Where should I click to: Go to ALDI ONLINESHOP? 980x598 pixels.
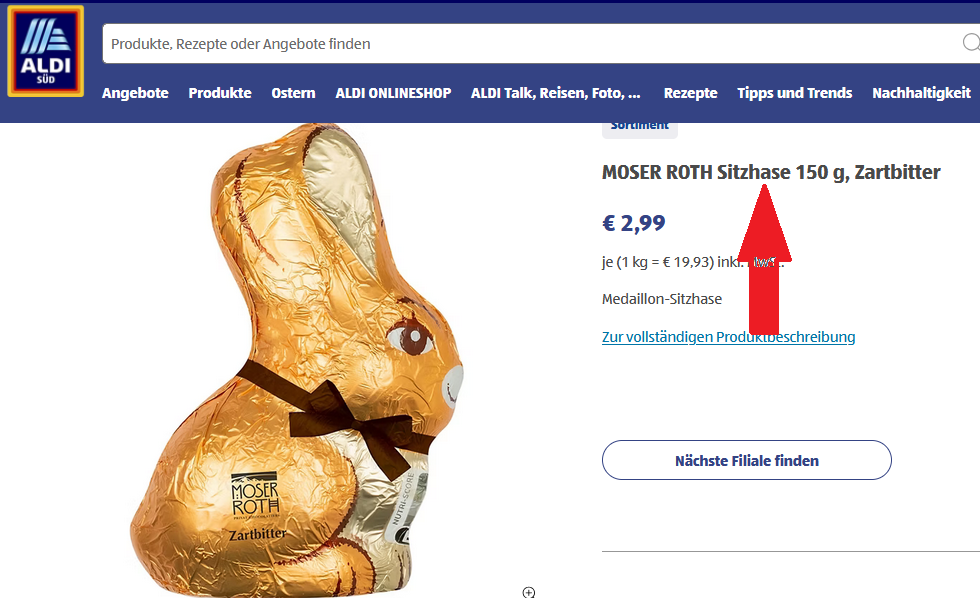[x=393, y=93]
